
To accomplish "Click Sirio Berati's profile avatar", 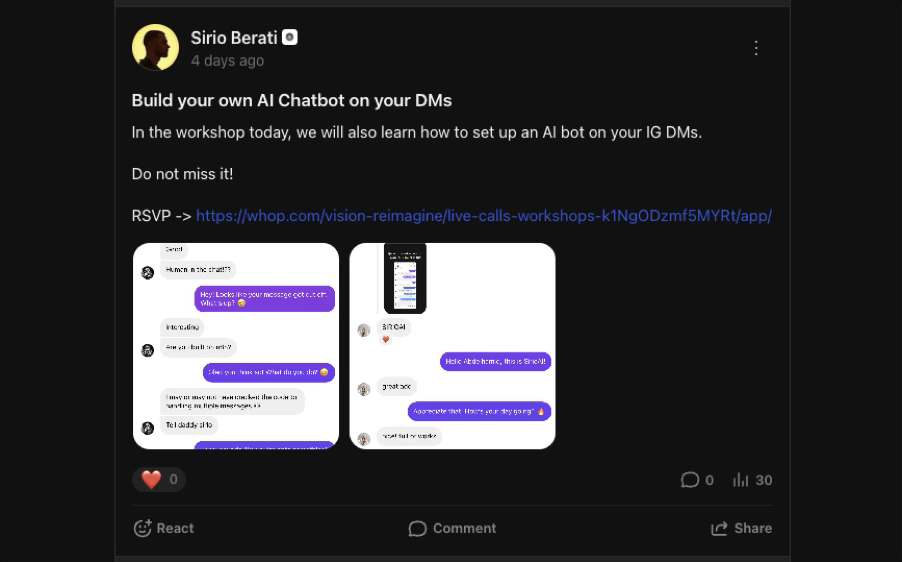I will pos(155,48).
